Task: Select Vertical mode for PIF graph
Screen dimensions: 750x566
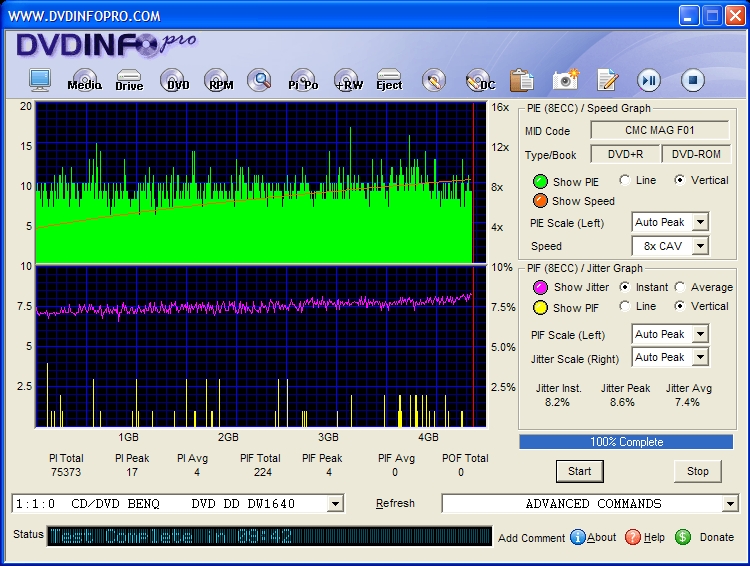Action: click(680, 306)
